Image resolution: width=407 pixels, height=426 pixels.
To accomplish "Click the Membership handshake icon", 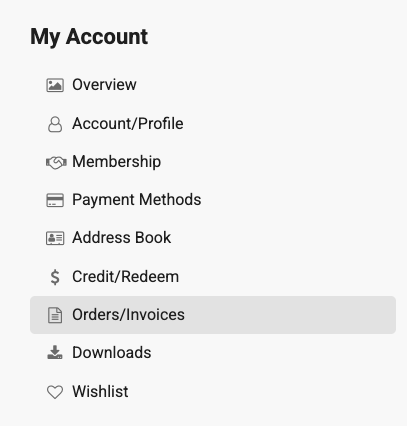I will (x=56, y=163).
